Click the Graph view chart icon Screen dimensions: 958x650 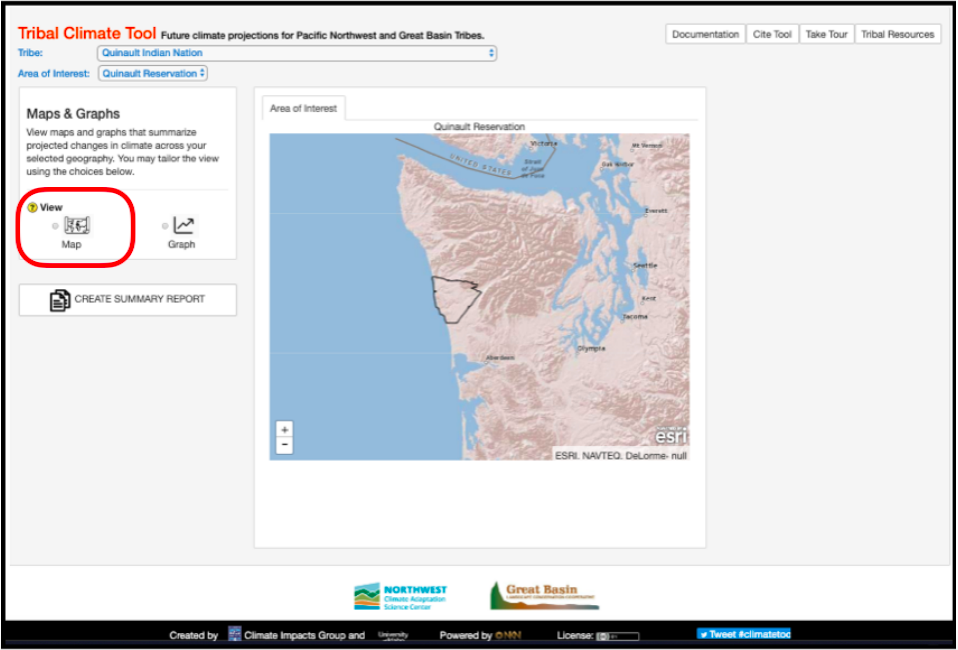[183, 226]
